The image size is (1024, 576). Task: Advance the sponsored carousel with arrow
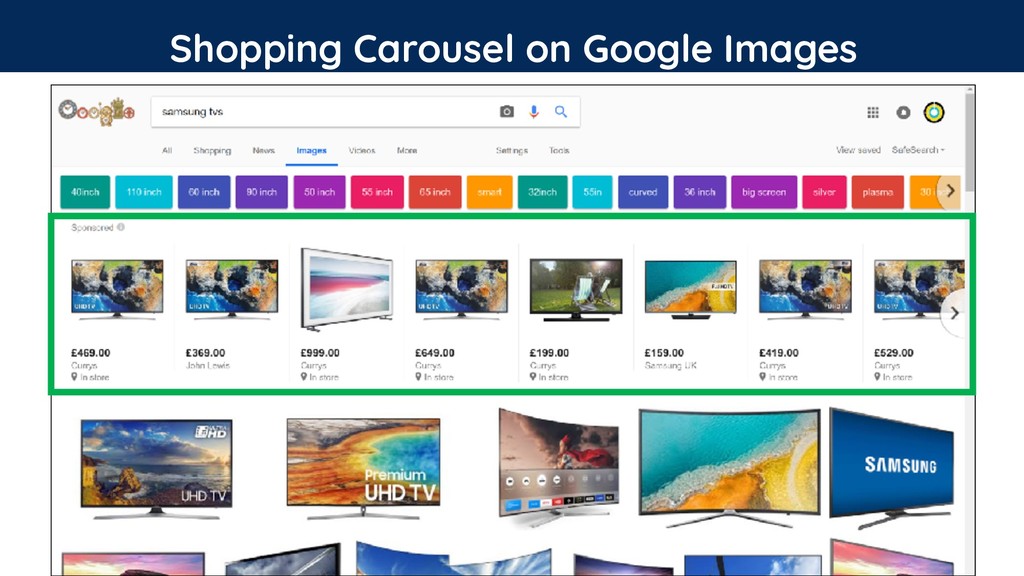coord(954,313)
